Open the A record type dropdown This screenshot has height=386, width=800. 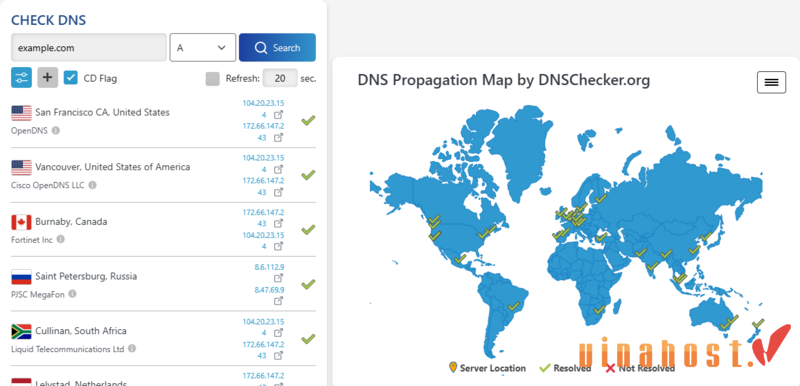[203, 47]
